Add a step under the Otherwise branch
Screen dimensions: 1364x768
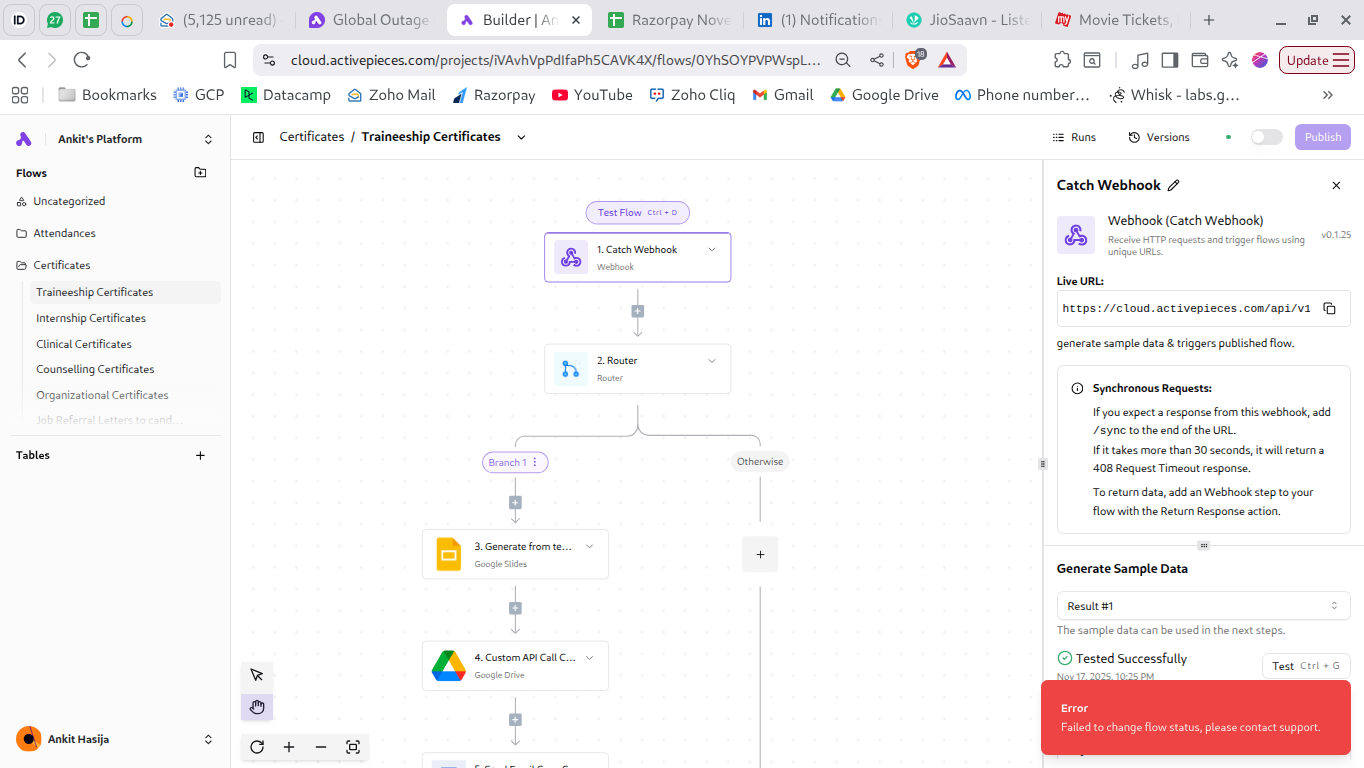[760, 554]
